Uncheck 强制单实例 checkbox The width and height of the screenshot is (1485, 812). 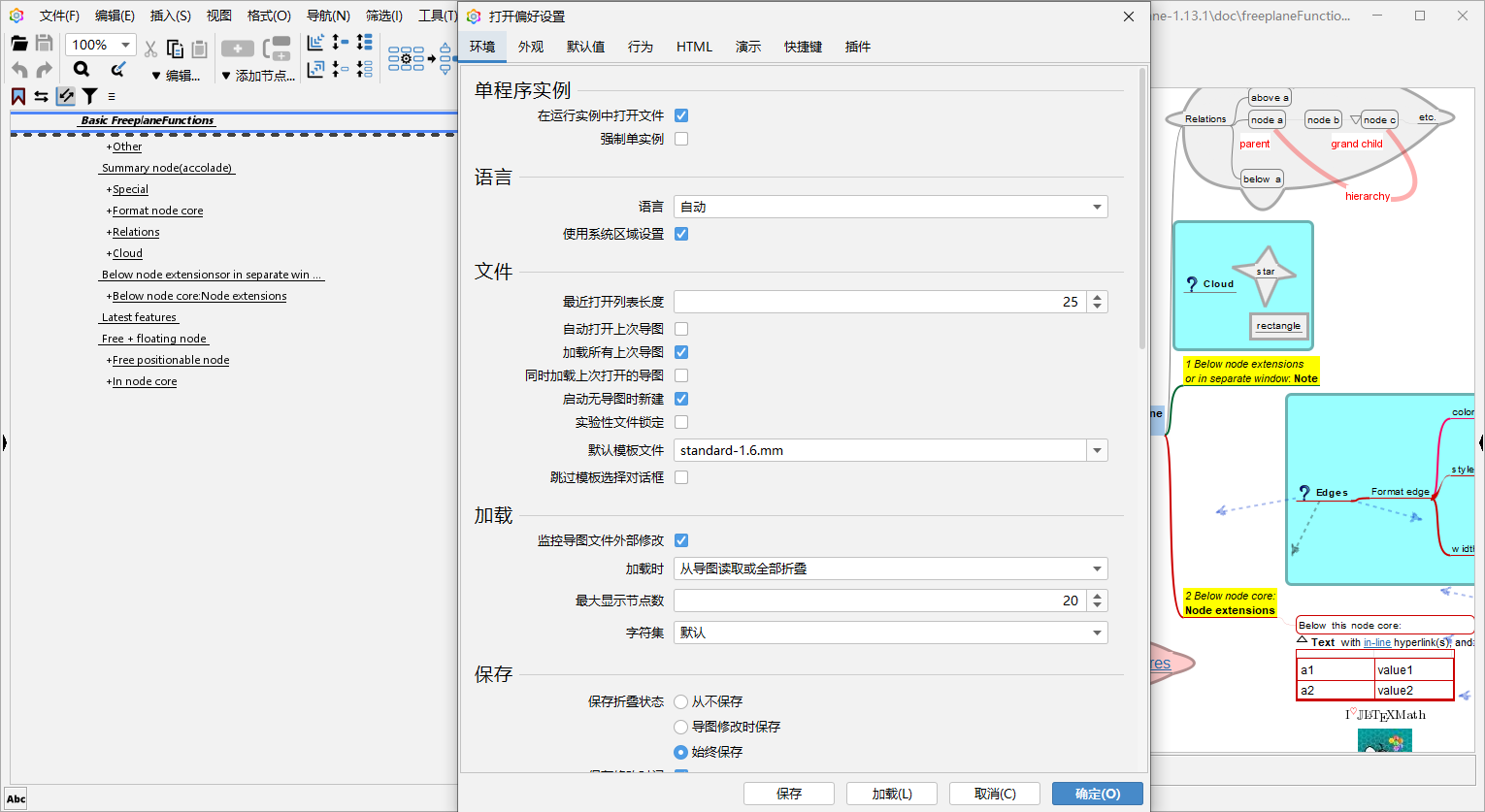(x=680, y=138)
